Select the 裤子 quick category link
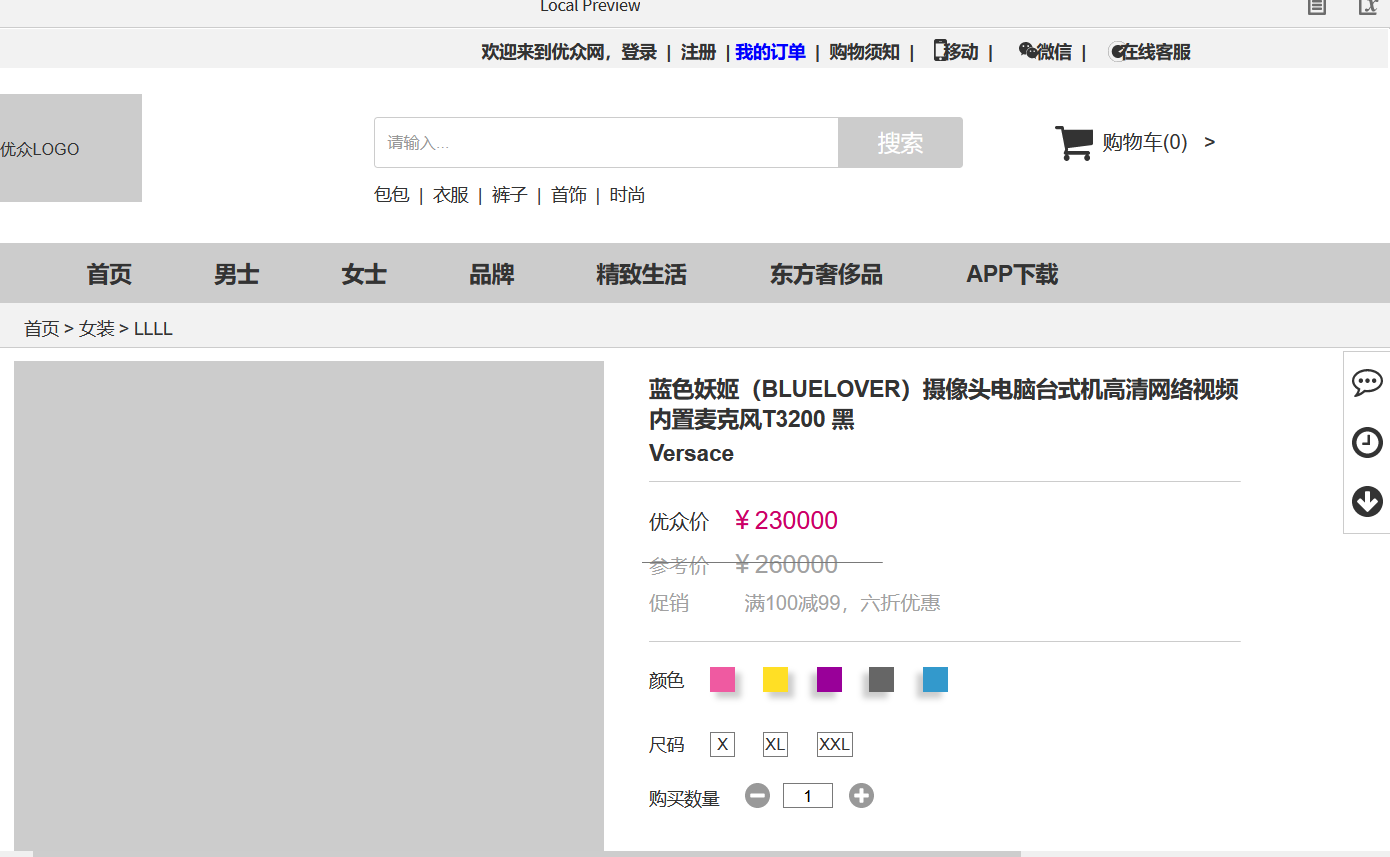 coord(510,195)
